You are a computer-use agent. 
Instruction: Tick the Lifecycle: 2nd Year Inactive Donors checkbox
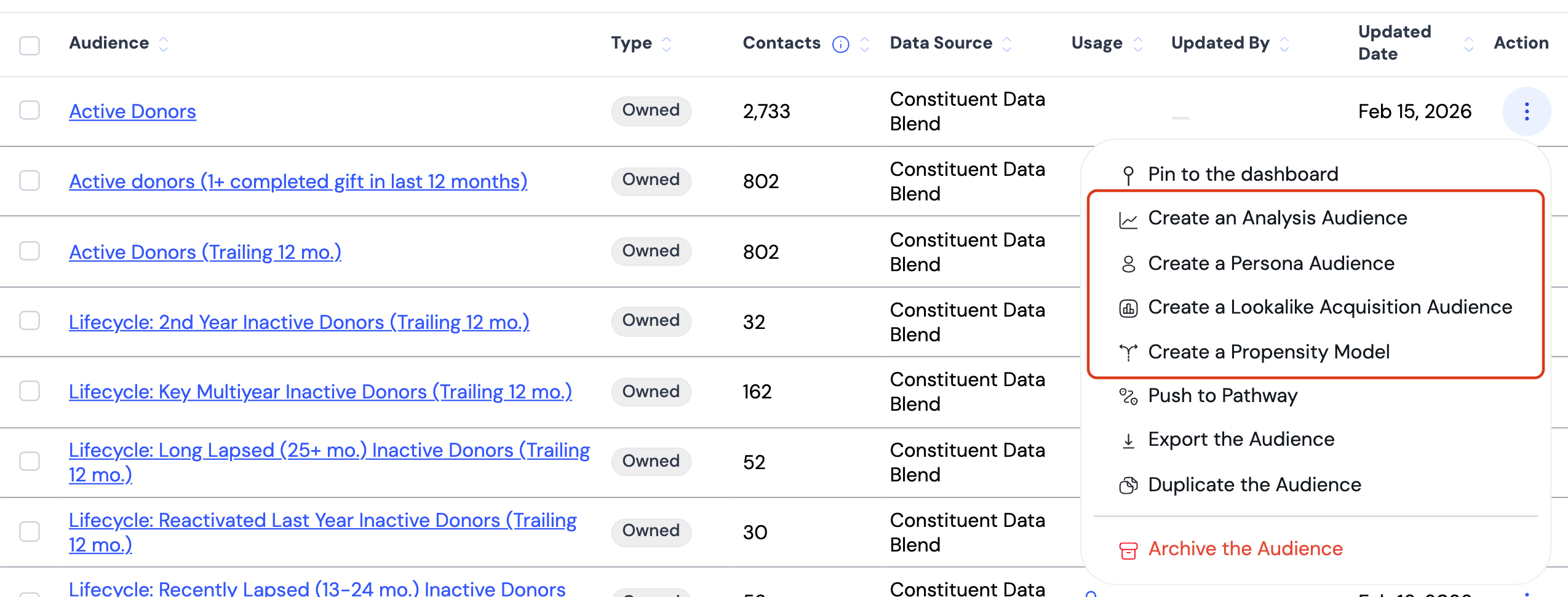[x=30, y=320]
